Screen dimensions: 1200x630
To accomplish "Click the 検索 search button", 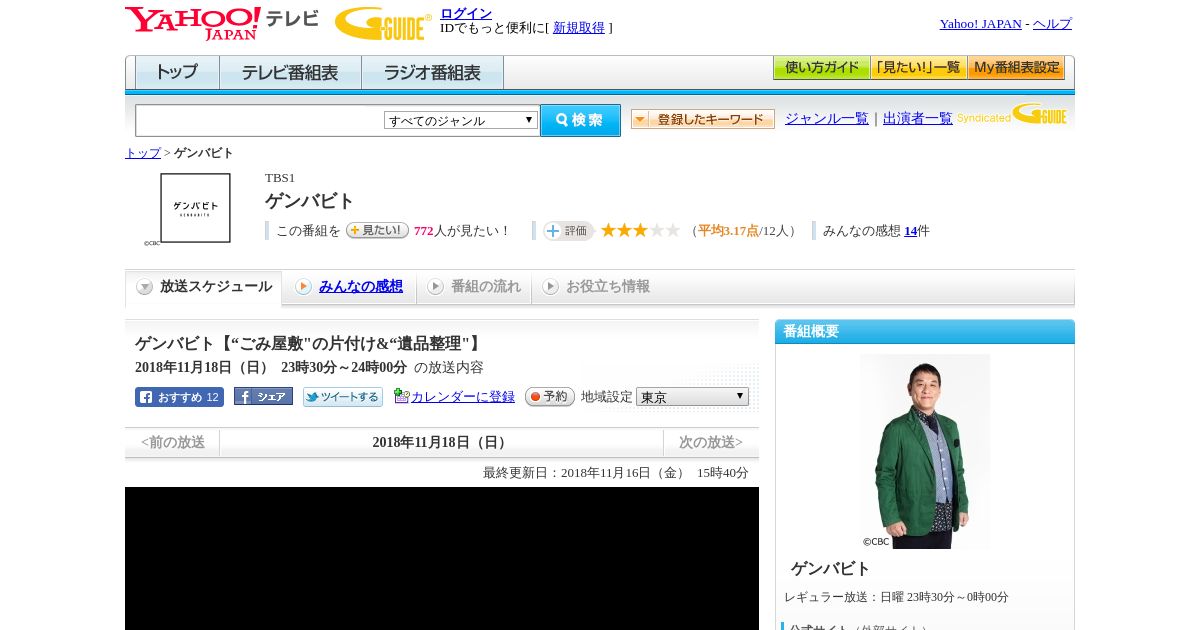I will coord(580,120).
